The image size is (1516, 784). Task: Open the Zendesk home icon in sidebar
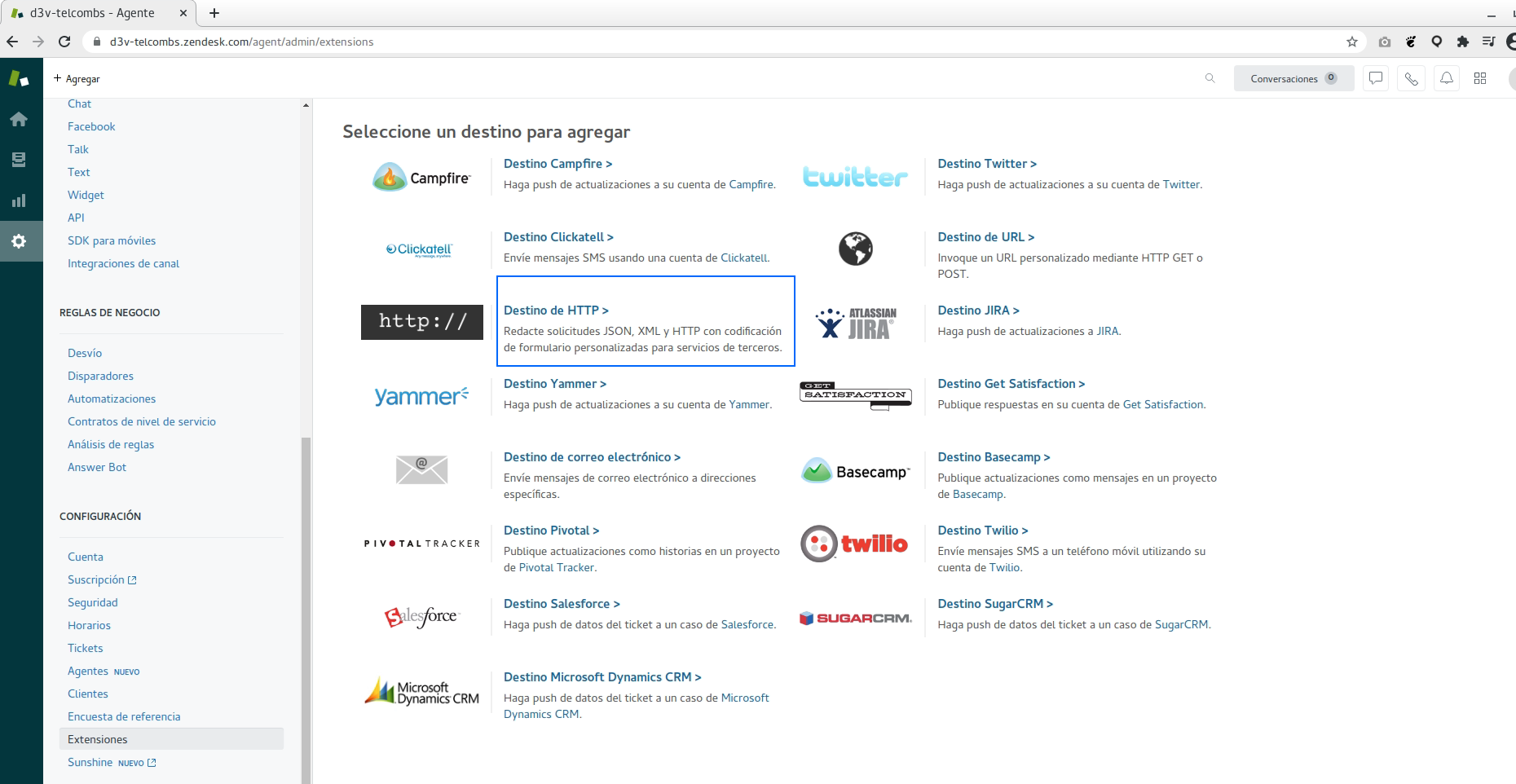19,119
